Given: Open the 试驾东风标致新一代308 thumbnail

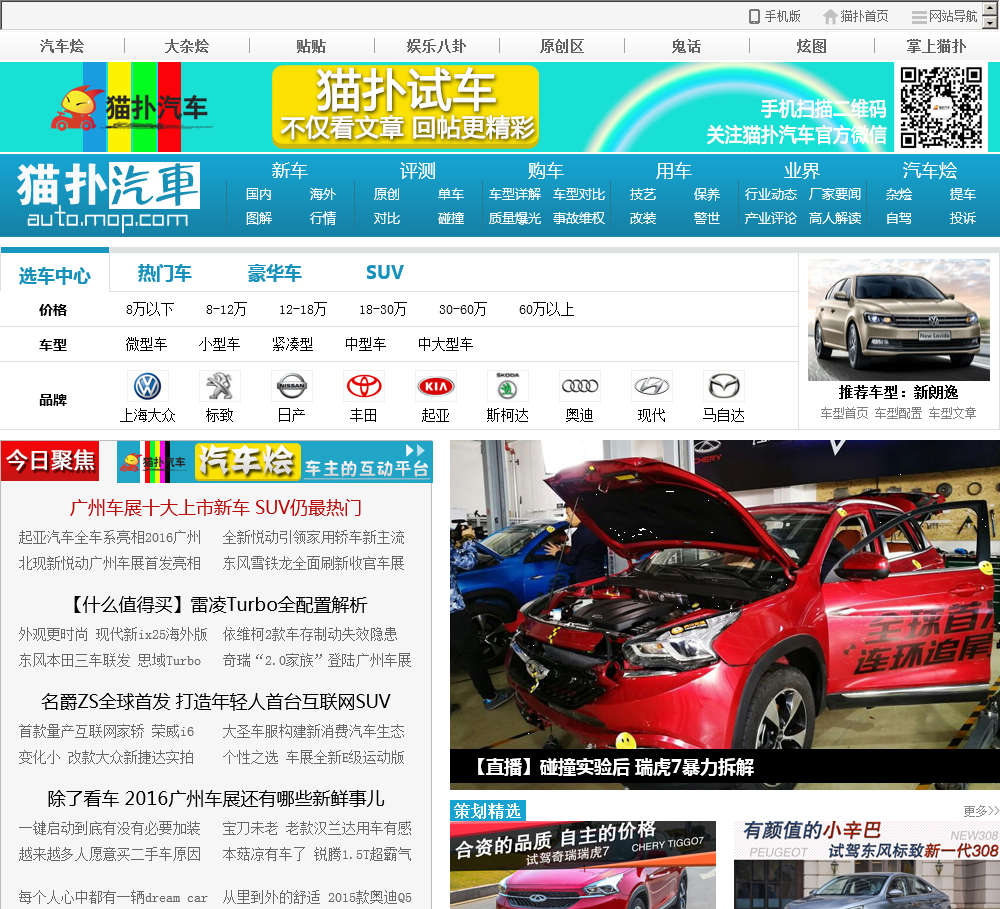Looking at the screenshot, I should (x=867, y=865).
